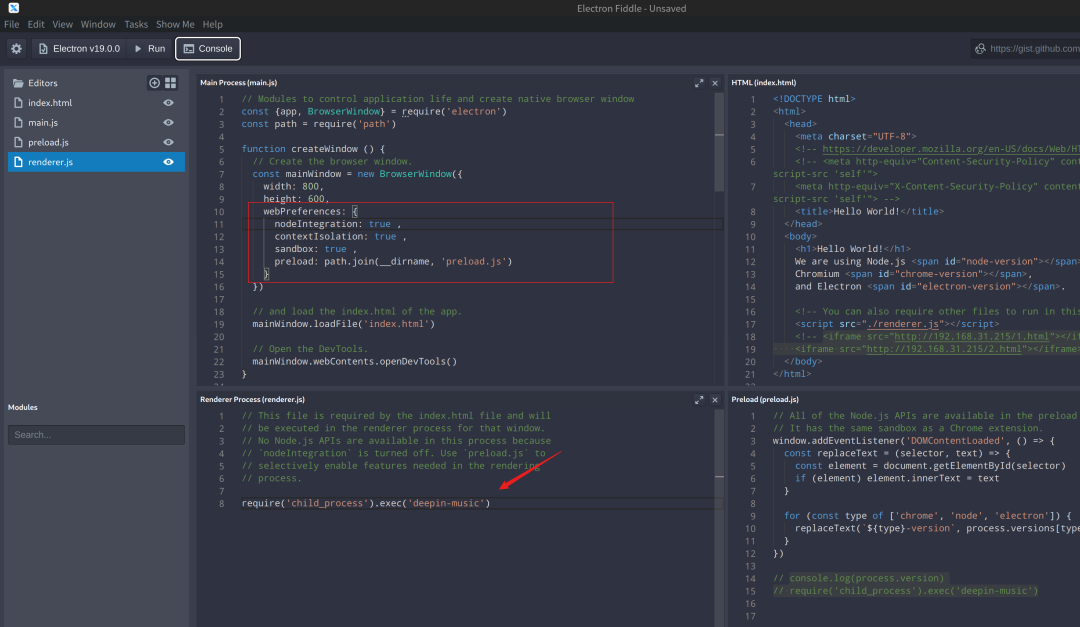The width and height of the screenshot is (1080, 627).
Task: Click the Main Process editor scrollbar
Action: coord(719,142)
